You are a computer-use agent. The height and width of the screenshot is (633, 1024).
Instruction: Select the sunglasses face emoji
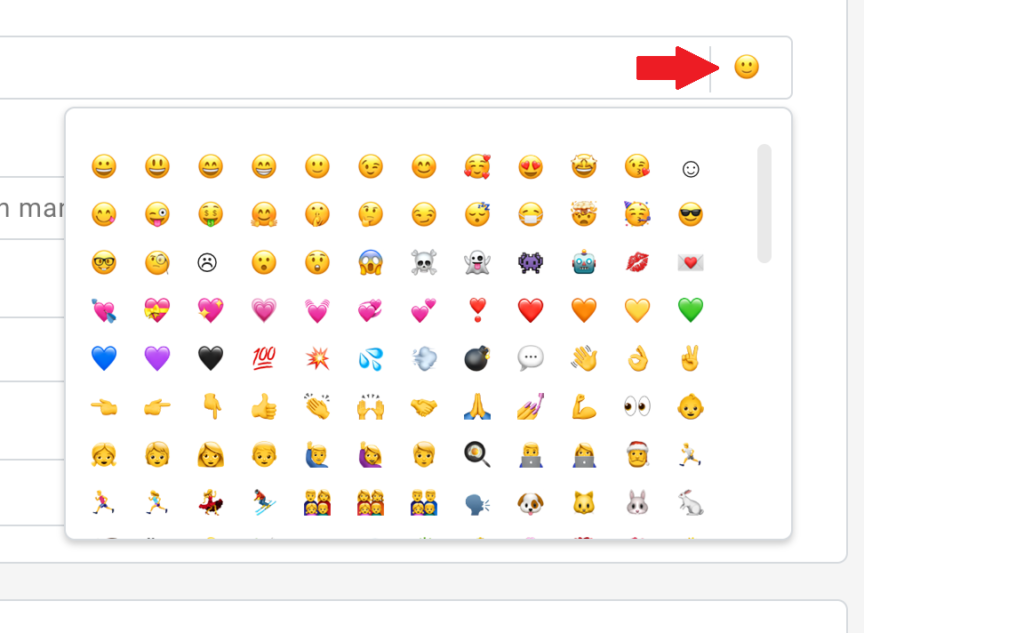(690, 214)
